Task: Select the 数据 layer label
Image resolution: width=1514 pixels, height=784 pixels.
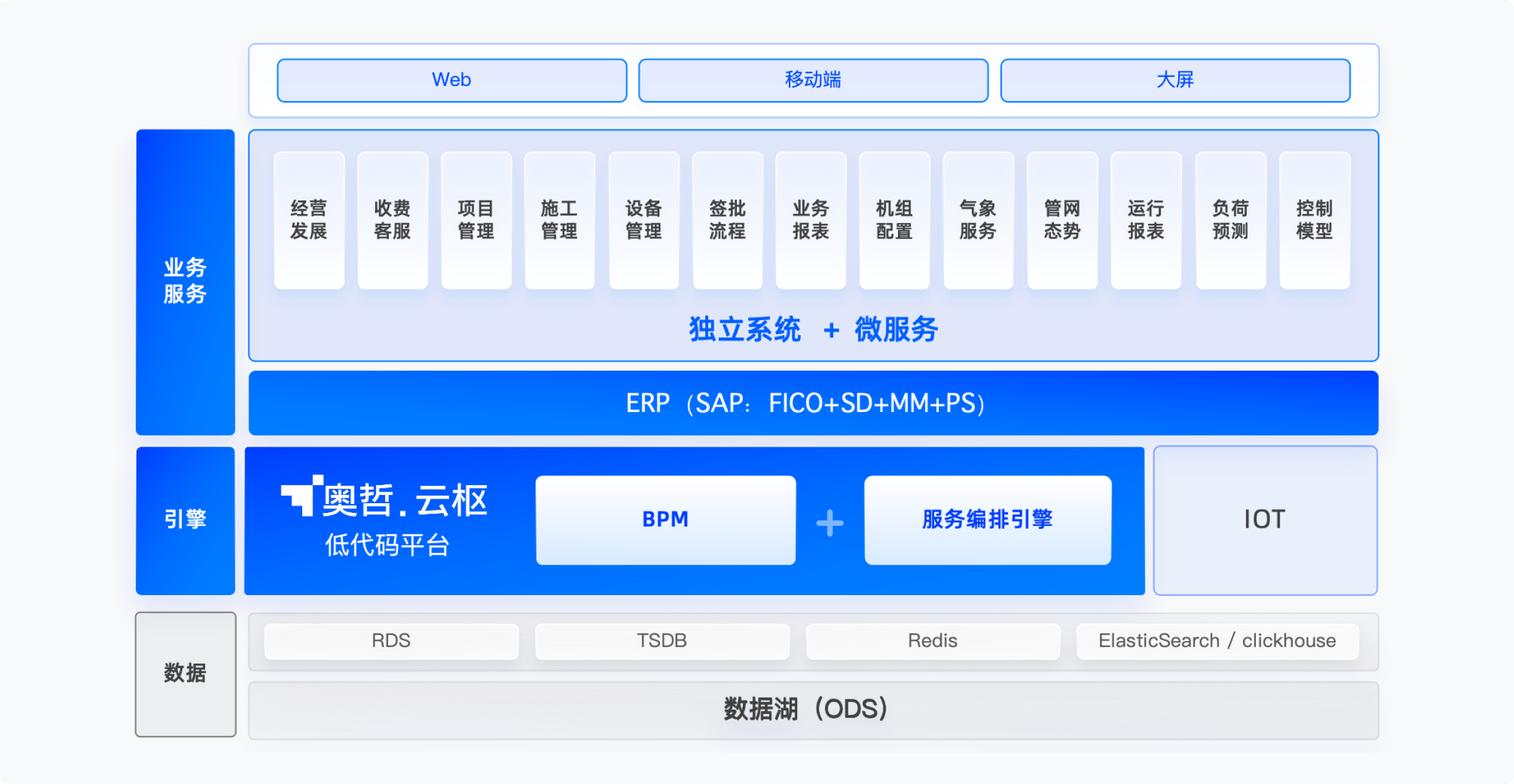Action: point(186,674)
